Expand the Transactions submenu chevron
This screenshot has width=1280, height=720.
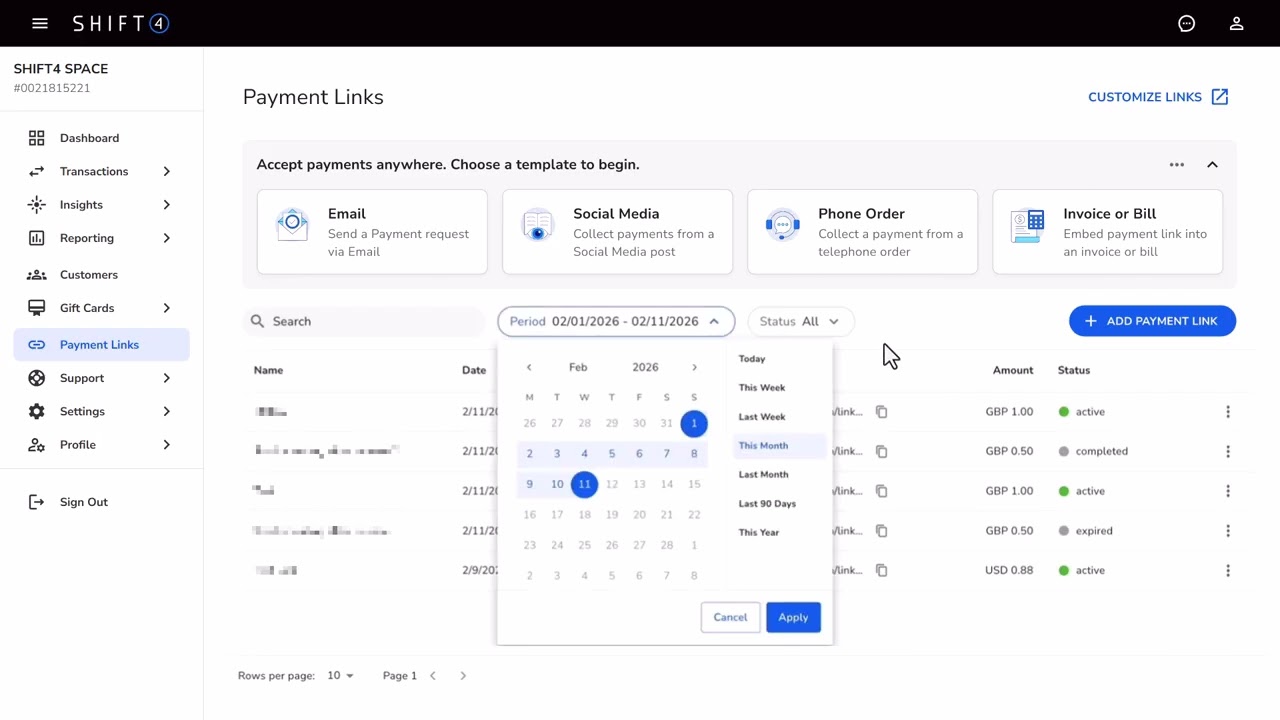[167, 172]
